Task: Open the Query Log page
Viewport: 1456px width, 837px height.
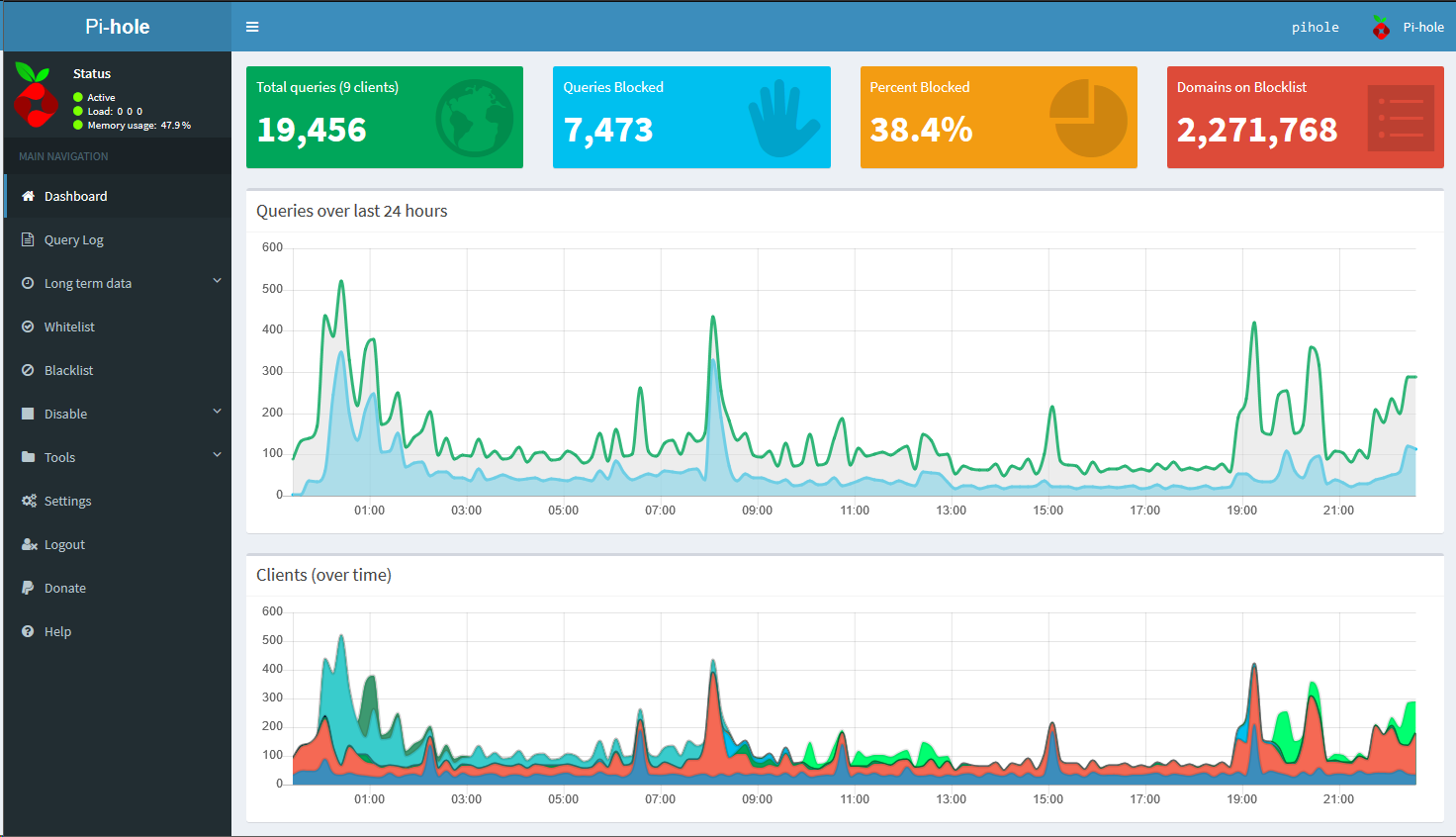Action: tap(118, 239)
